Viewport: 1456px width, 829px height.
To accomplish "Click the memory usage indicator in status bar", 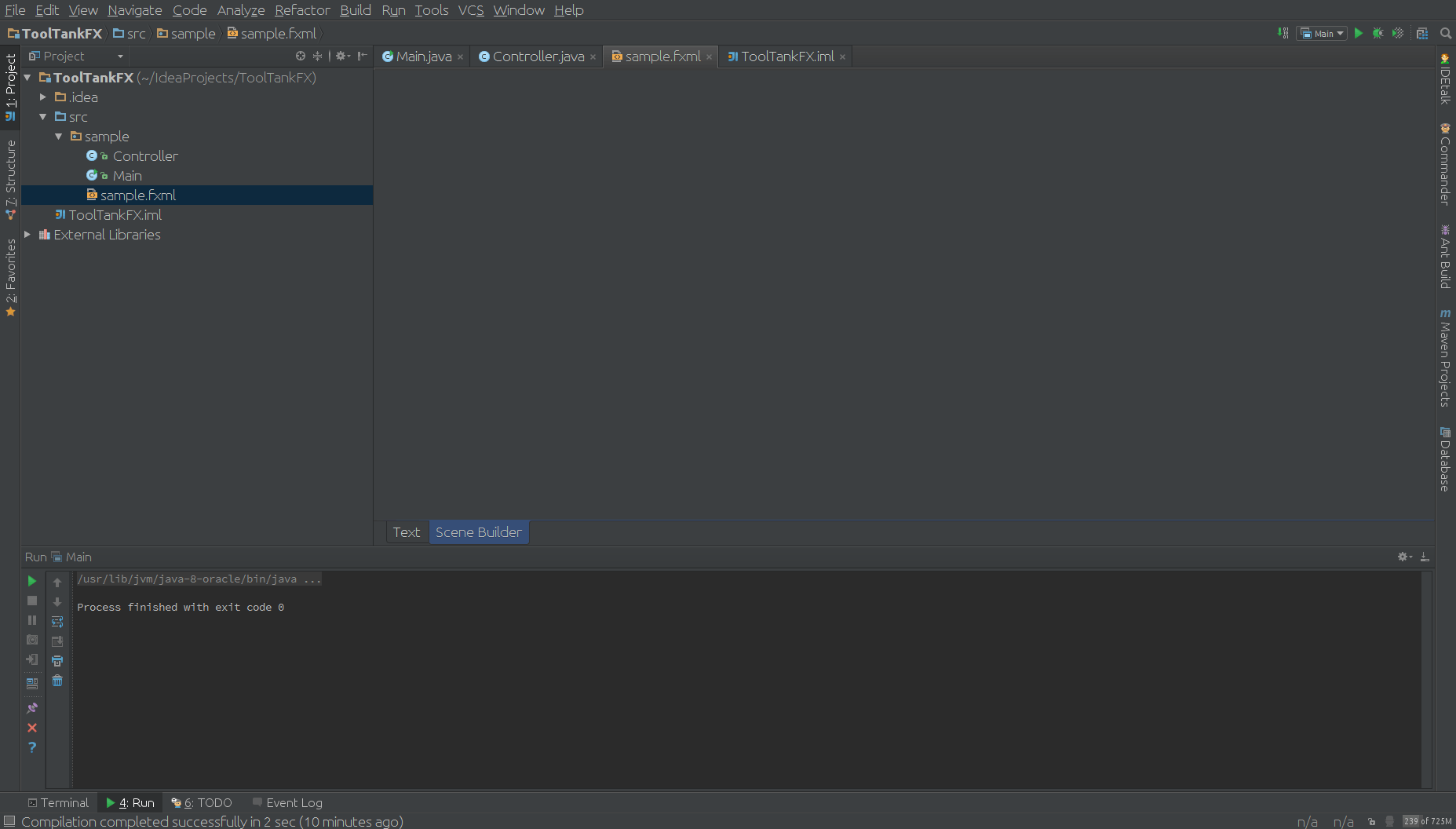I will point(1427,821).
